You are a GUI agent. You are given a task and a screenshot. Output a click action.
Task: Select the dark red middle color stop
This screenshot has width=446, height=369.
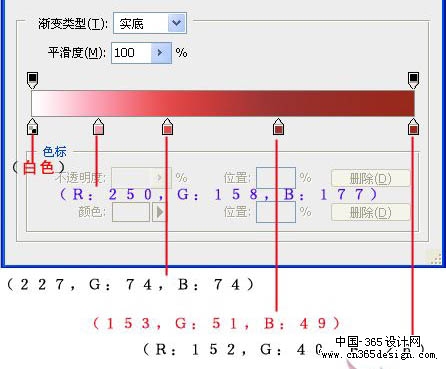click(x=278, y=126)
